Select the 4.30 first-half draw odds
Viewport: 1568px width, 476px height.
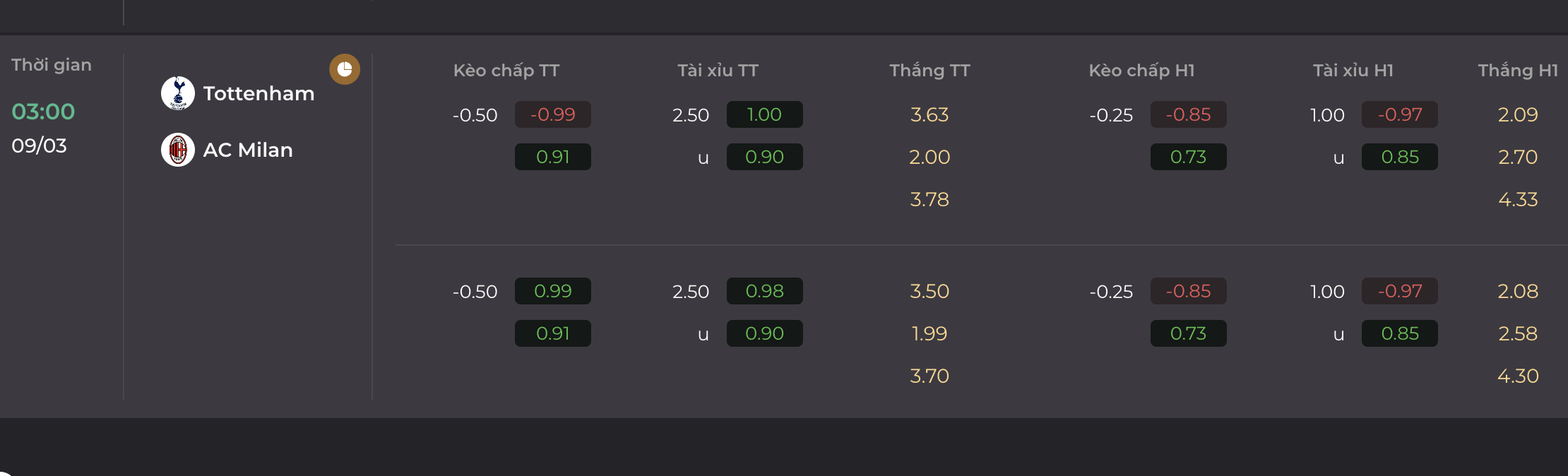pos(1518,376)
